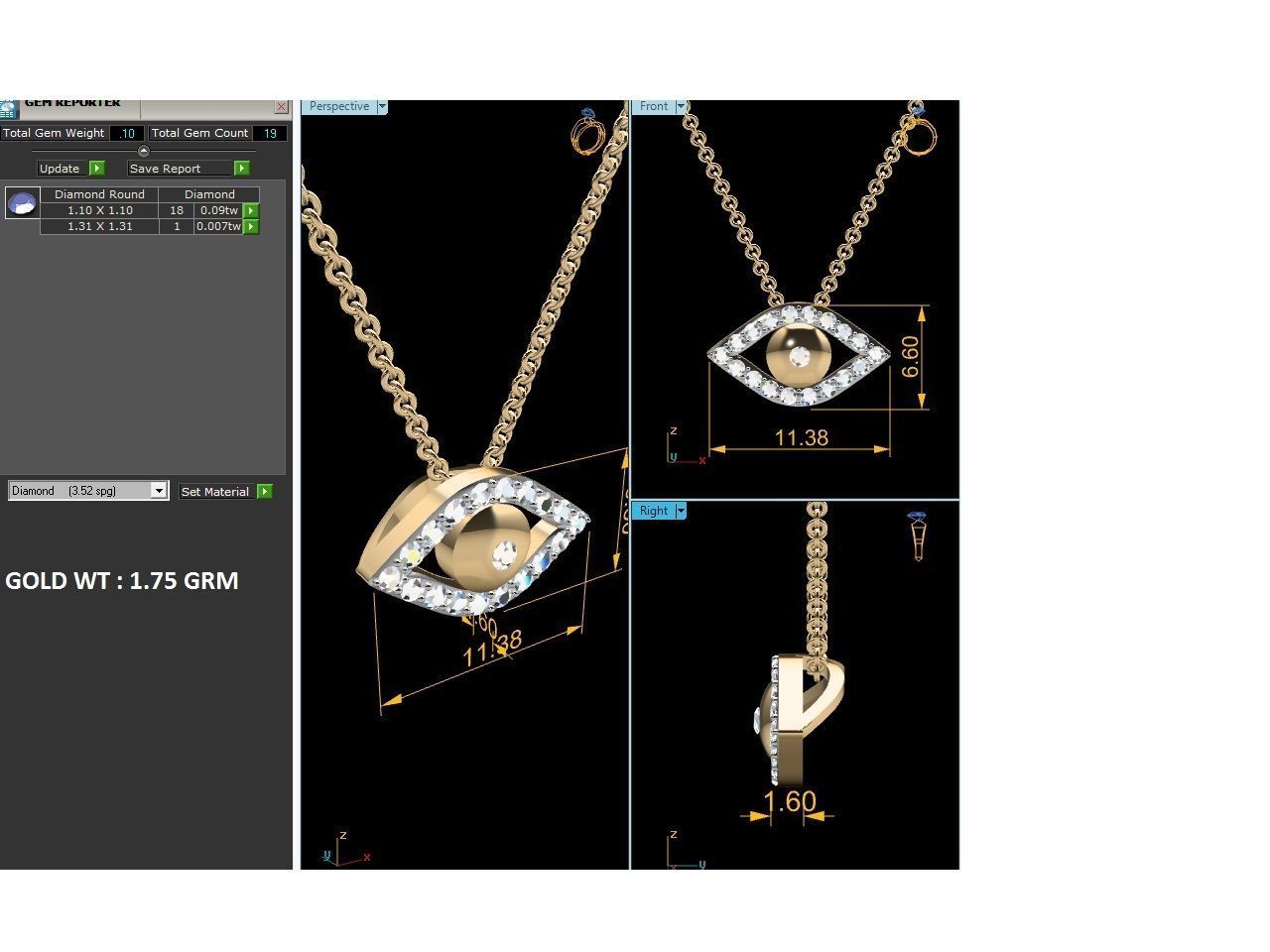Click the Perspective viewport label
The width and height of the screenshot is (1270, 952).
click(338, 106)
